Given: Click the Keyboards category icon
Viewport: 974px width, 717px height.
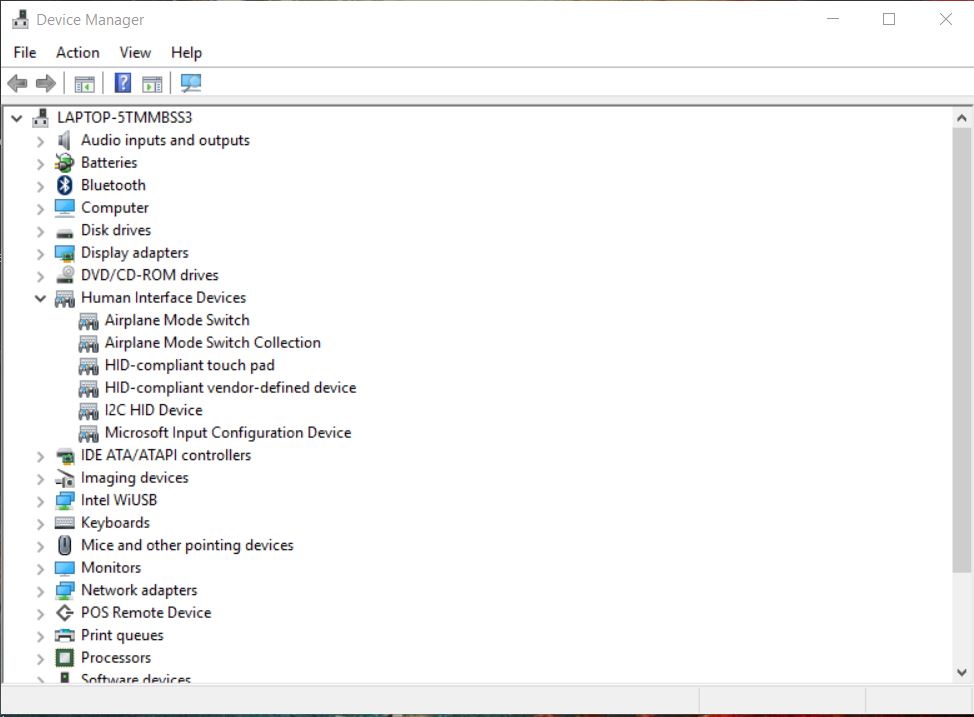Looking at the screenshot, I should 65,523.
